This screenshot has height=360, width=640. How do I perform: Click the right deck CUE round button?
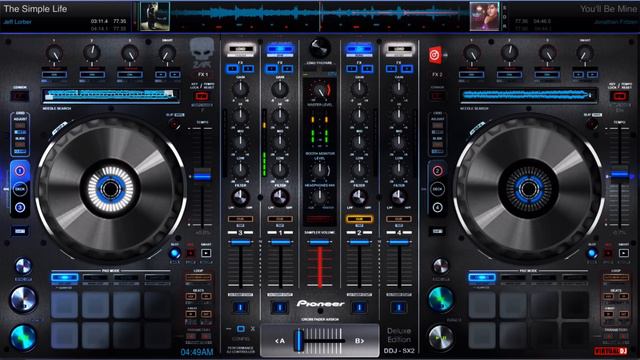(441, 300)
